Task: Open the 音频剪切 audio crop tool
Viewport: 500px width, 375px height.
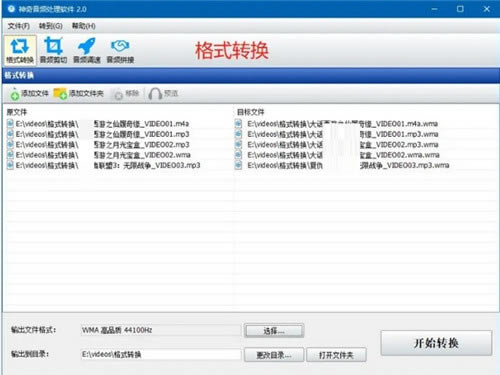Action: coord(53,50)
